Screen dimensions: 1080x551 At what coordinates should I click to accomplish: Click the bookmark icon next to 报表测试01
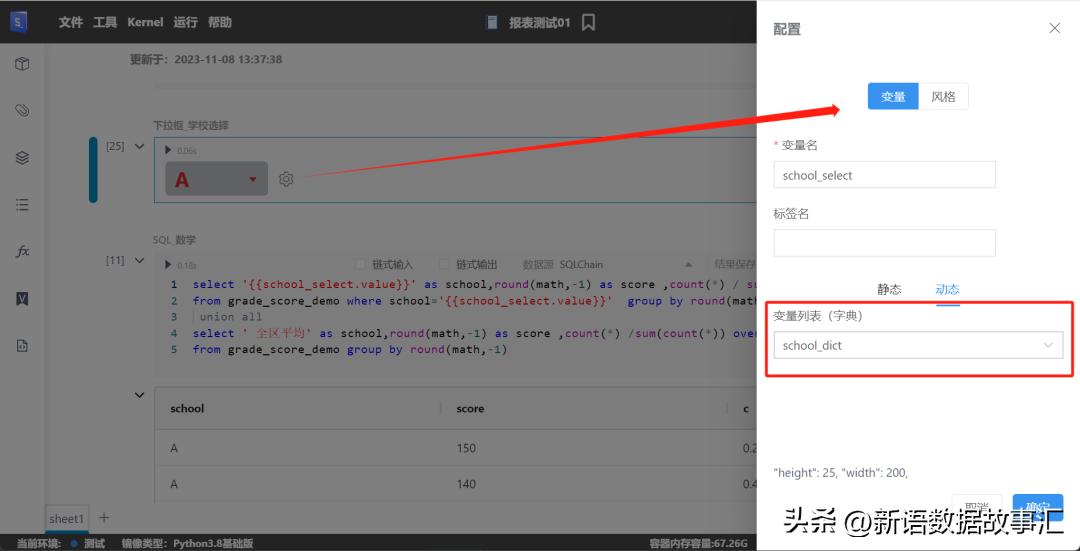(x=588, y=23)
